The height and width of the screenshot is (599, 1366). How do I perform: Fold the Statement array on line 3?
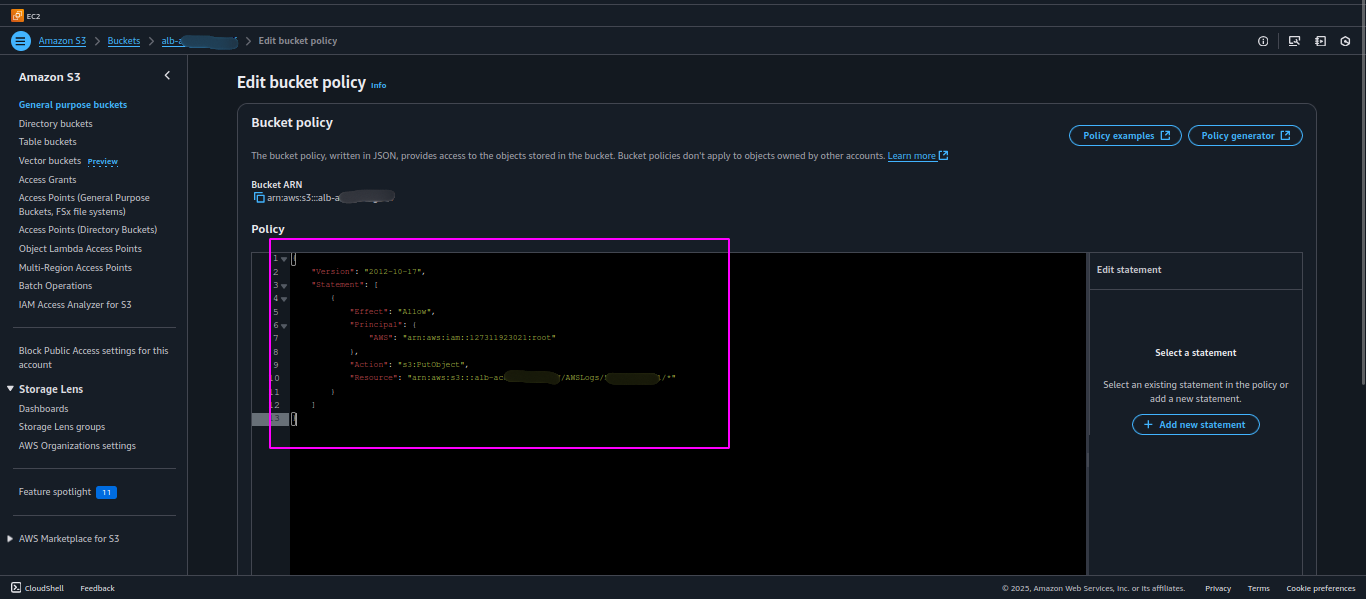tap(284, 286)
